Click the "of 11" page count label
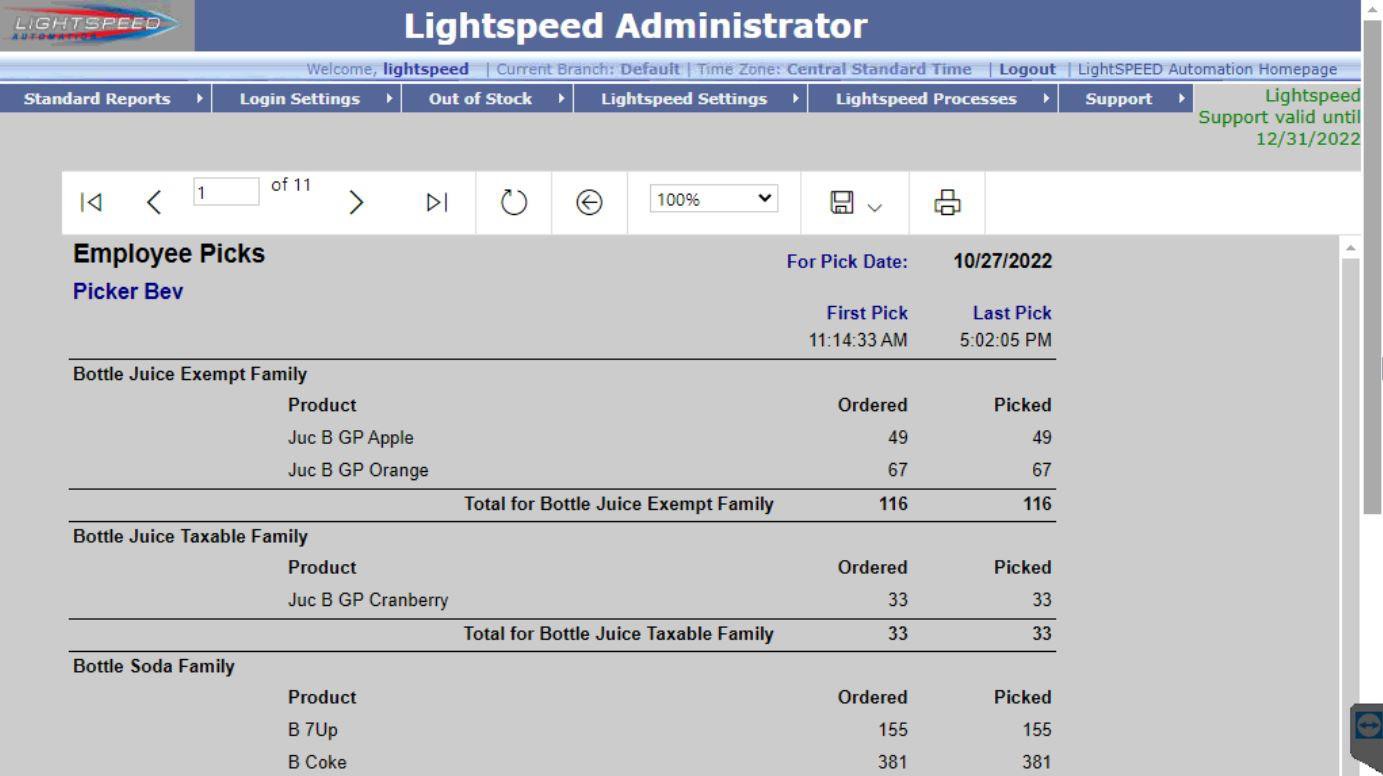This screenshot has width=1383, height=776. [292, 185]
